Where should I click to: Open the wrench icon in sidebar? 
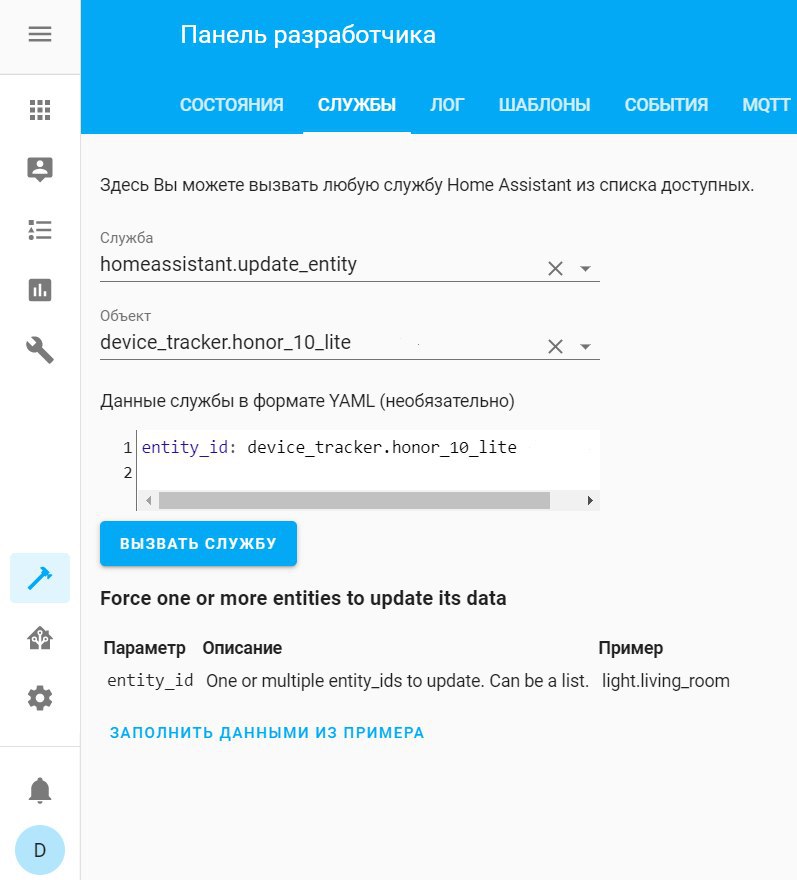40,350
